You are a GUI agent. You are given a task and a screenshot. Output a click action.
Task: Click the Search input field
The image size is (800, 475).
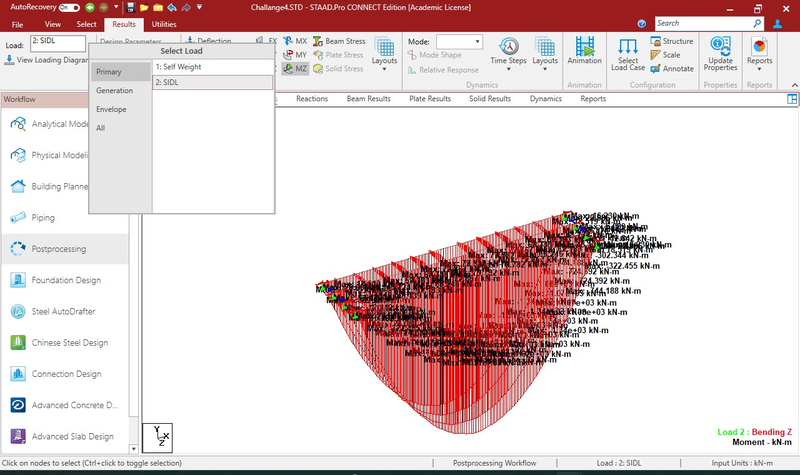click(708, 23)
